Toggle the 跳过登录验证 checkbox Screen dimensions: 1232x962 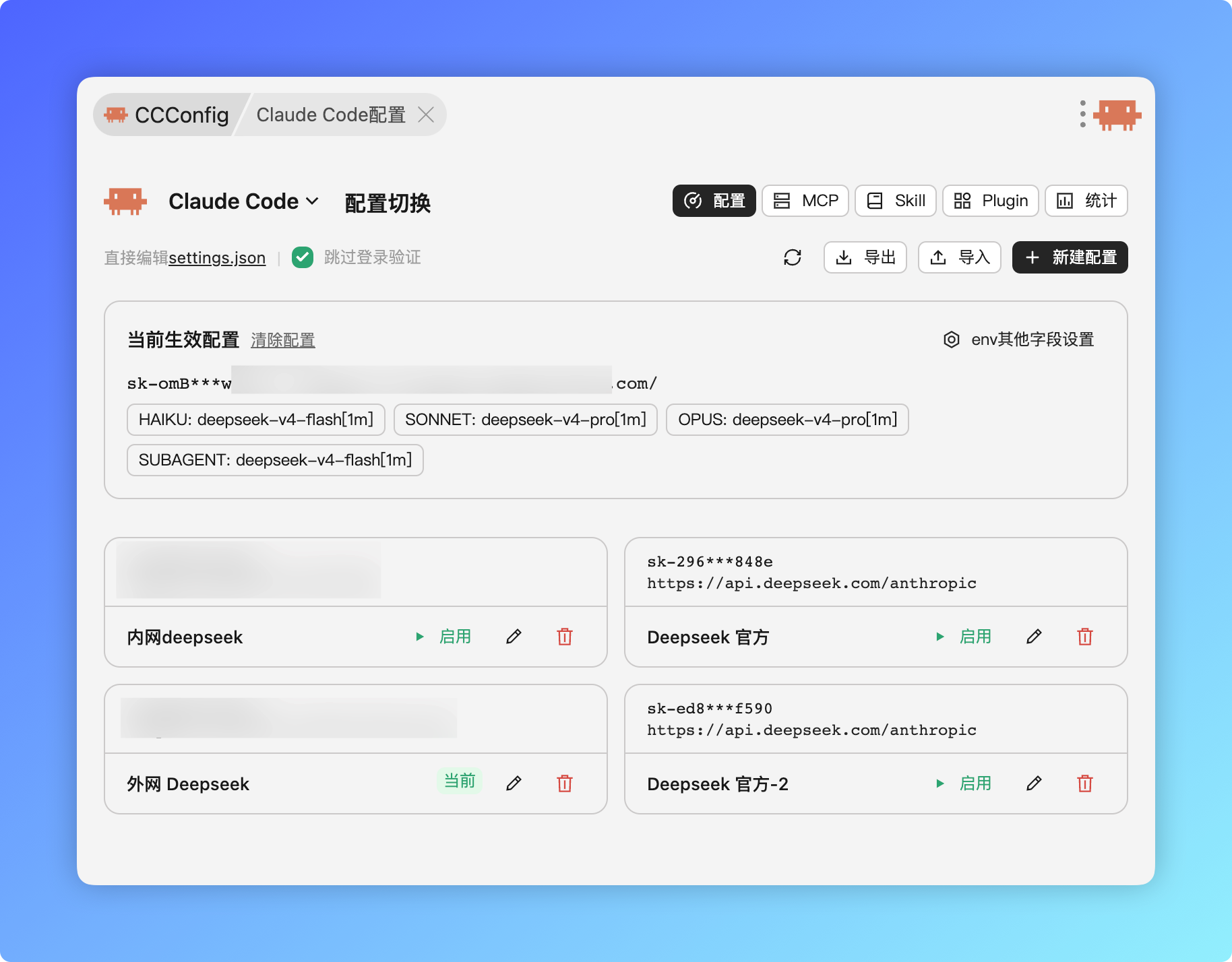tap(303, 257)
